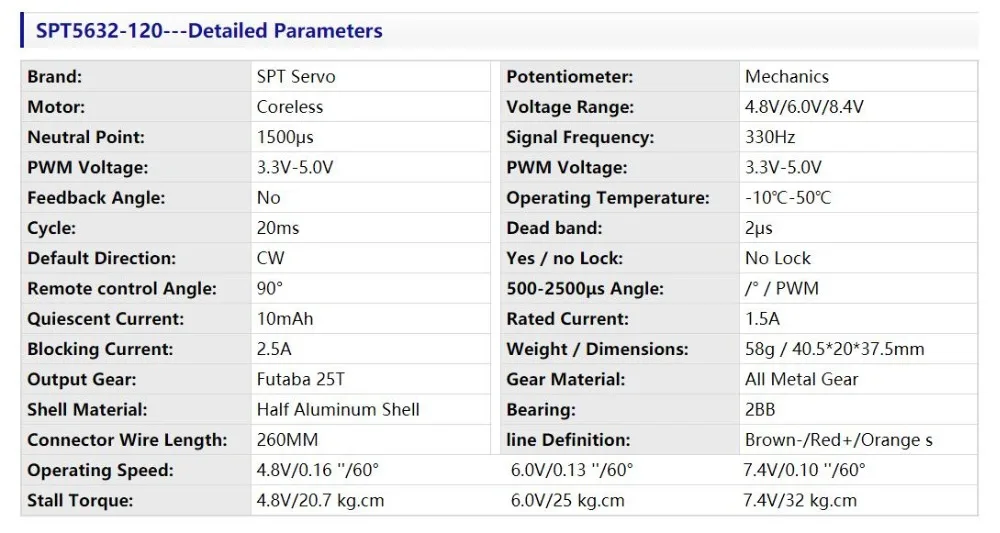
Task: Click the Default Direction value CW
Action: [x=270, y=258]
